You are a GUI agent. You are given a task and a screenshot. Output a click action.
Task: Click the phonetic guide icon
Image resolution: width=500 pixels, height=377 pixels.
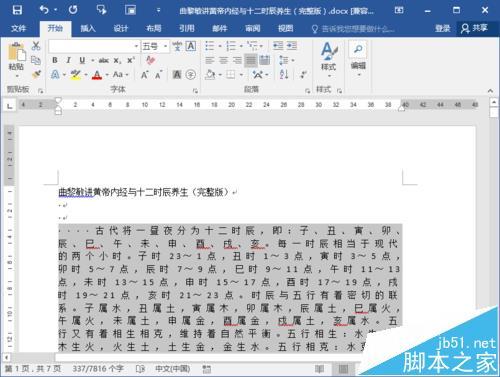click(177, 46)
